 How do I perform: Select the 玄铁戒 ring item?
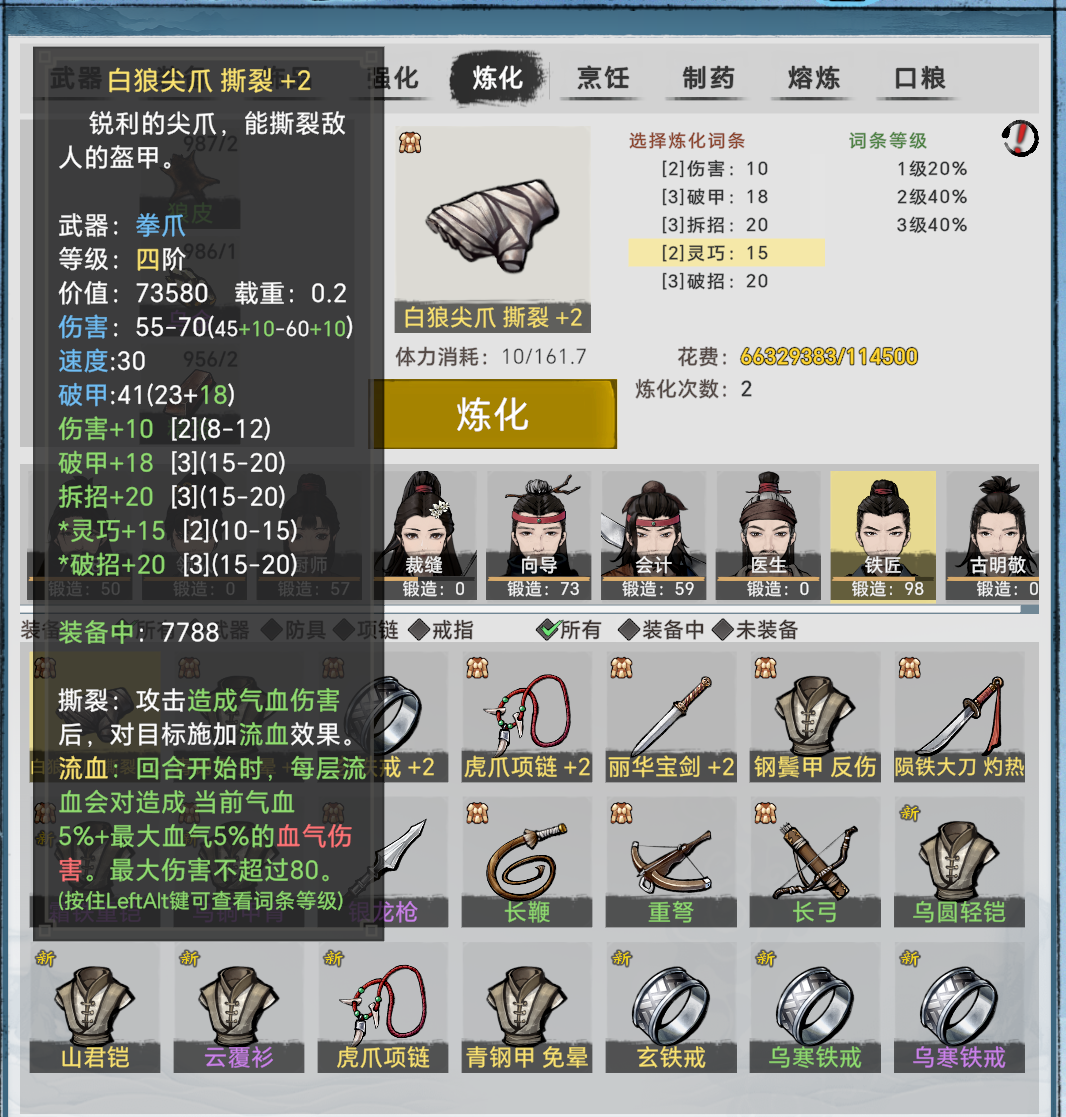671,1007
